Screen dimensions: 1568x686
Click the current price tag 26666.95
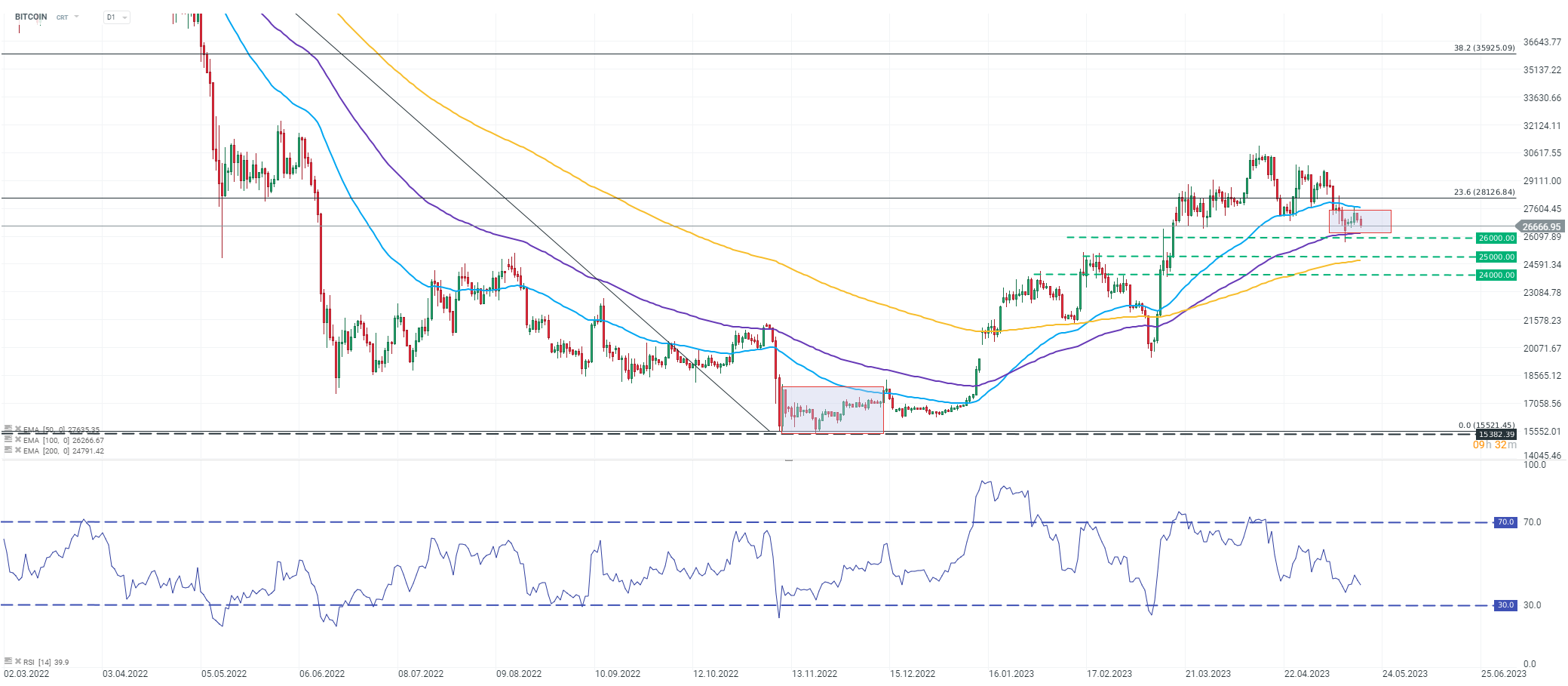[1540, 226]
